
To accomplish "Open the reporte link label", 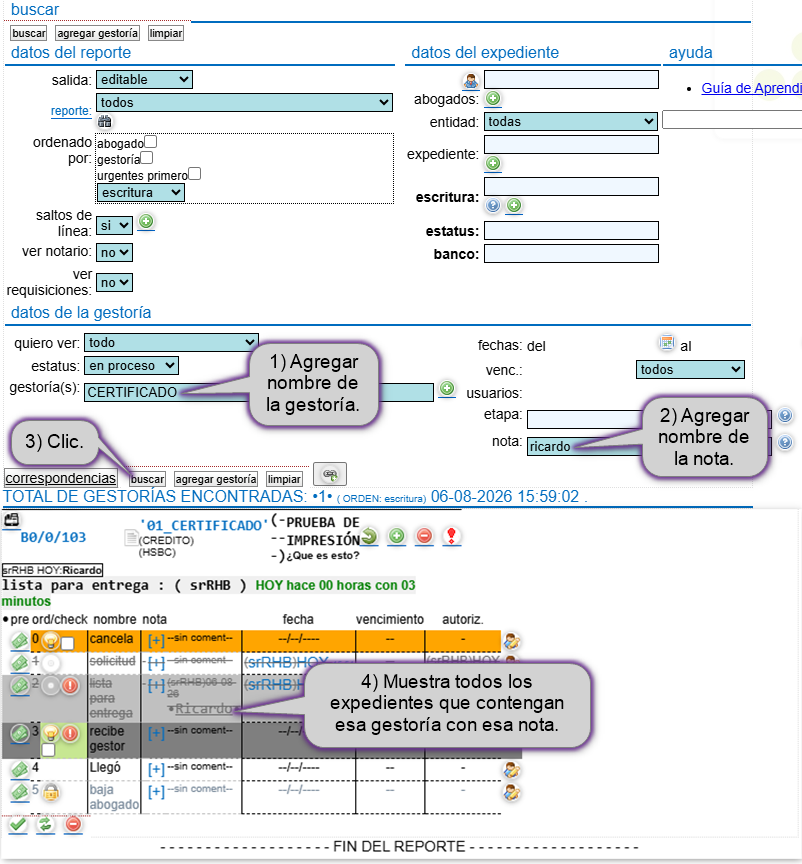I will coord(71,111).
